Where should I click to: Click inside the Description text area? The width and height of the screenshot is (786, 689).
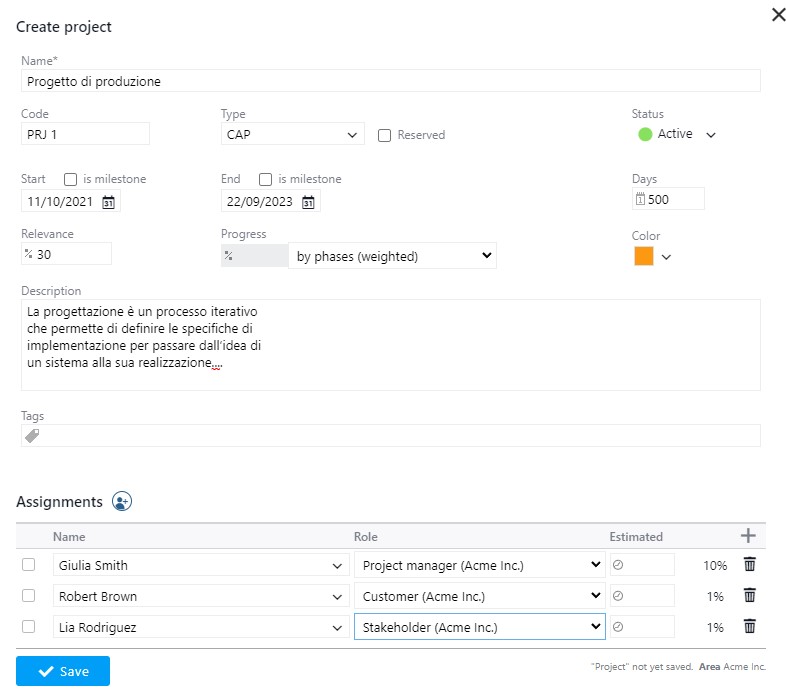[390, 345]
